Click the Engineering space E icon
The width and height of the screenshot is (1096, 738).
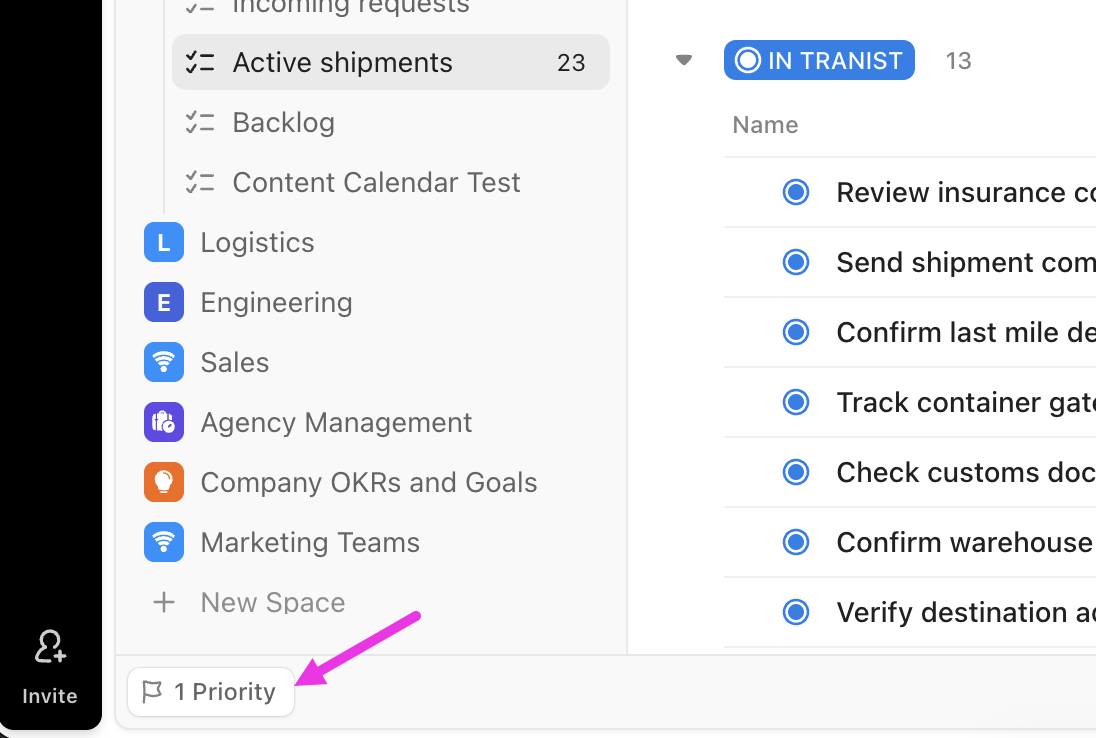click(x=164, y=302)
